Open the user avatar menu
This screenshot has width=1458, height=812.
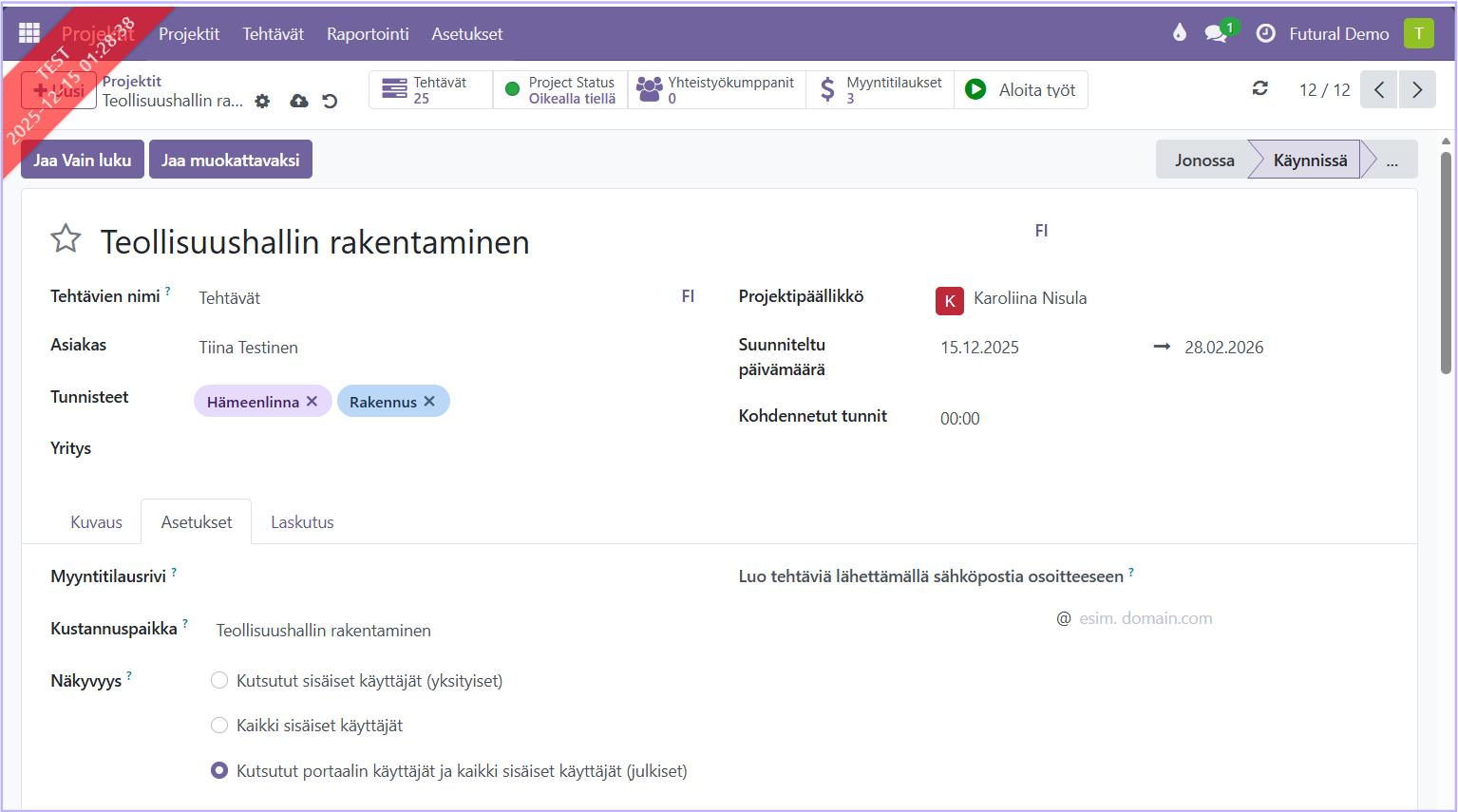(1418, 33)
